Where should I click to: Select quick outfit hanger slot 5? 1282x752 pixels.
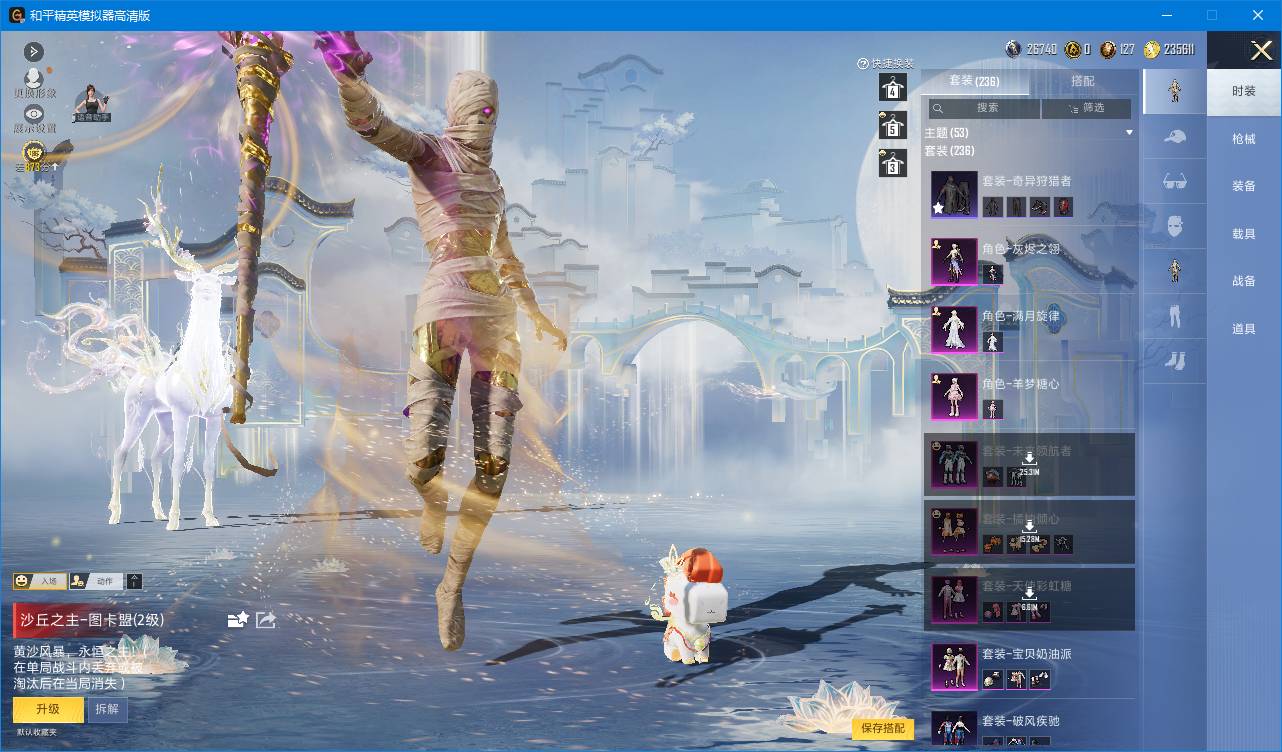(892, 125)
